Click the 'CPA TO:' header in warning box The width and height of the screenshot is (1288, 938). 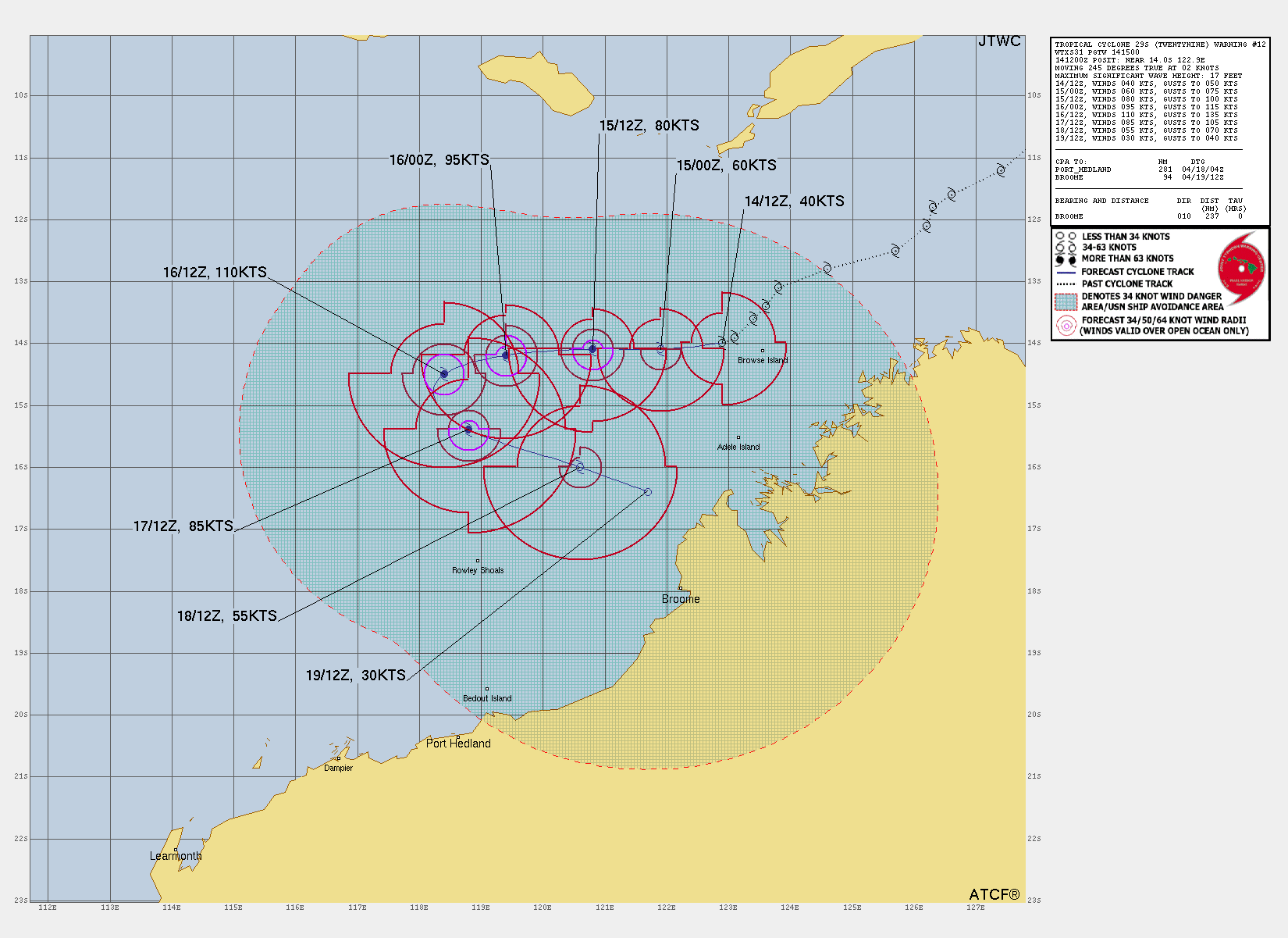pyautogui.click(x=1070, y=162)
